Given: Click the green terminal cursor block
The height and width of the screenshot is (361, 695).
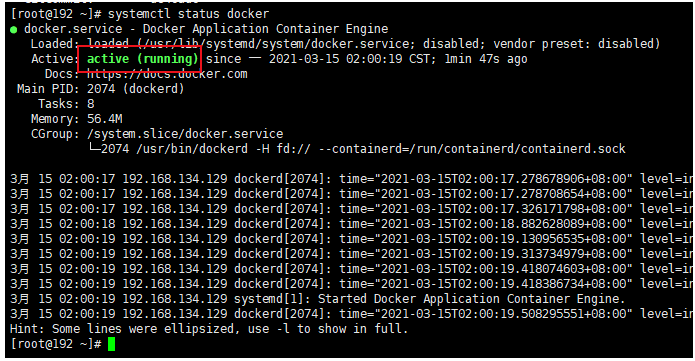Looking at the screenshot, I should tap(111, 344).
